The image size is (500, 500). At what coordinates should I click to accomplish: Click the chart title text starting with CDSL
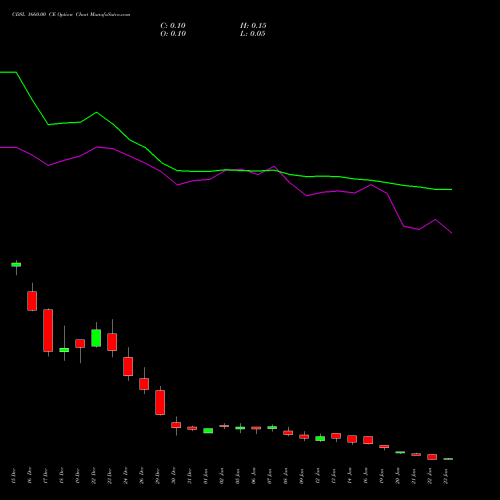[71, 14]
